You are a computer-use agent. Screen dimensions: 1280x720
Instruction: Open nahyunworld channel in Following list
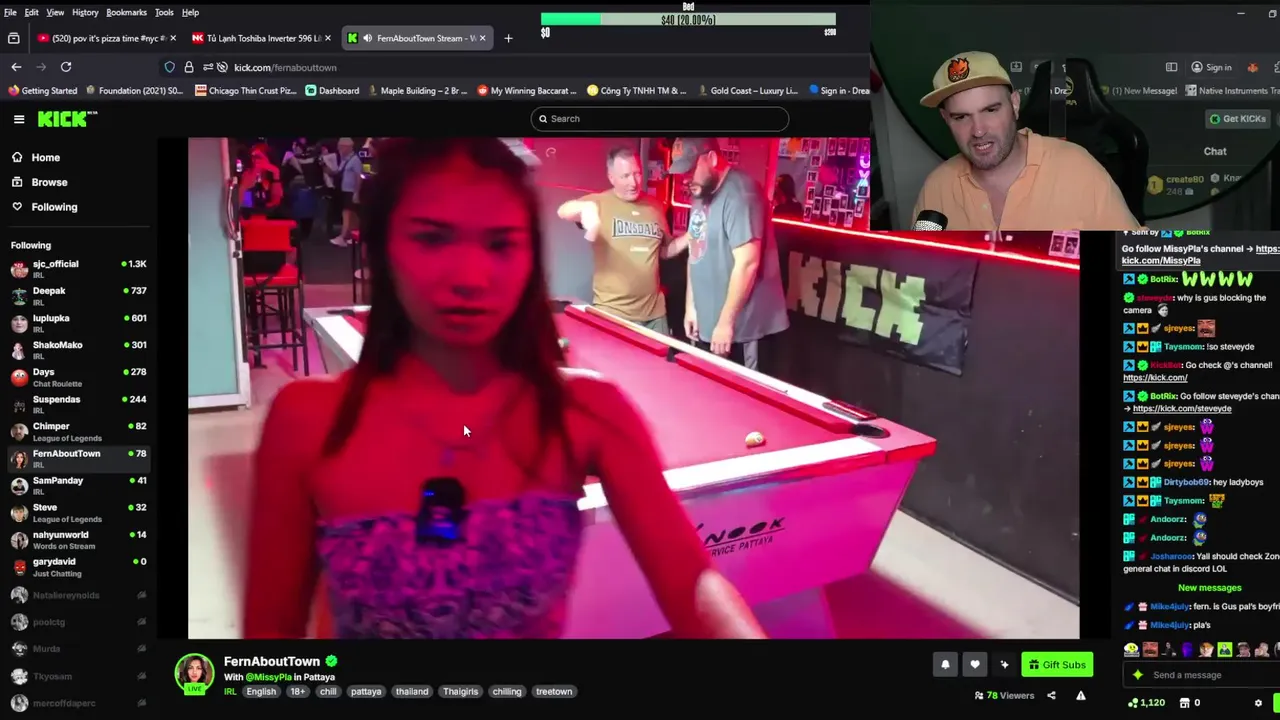coord(79,539)
